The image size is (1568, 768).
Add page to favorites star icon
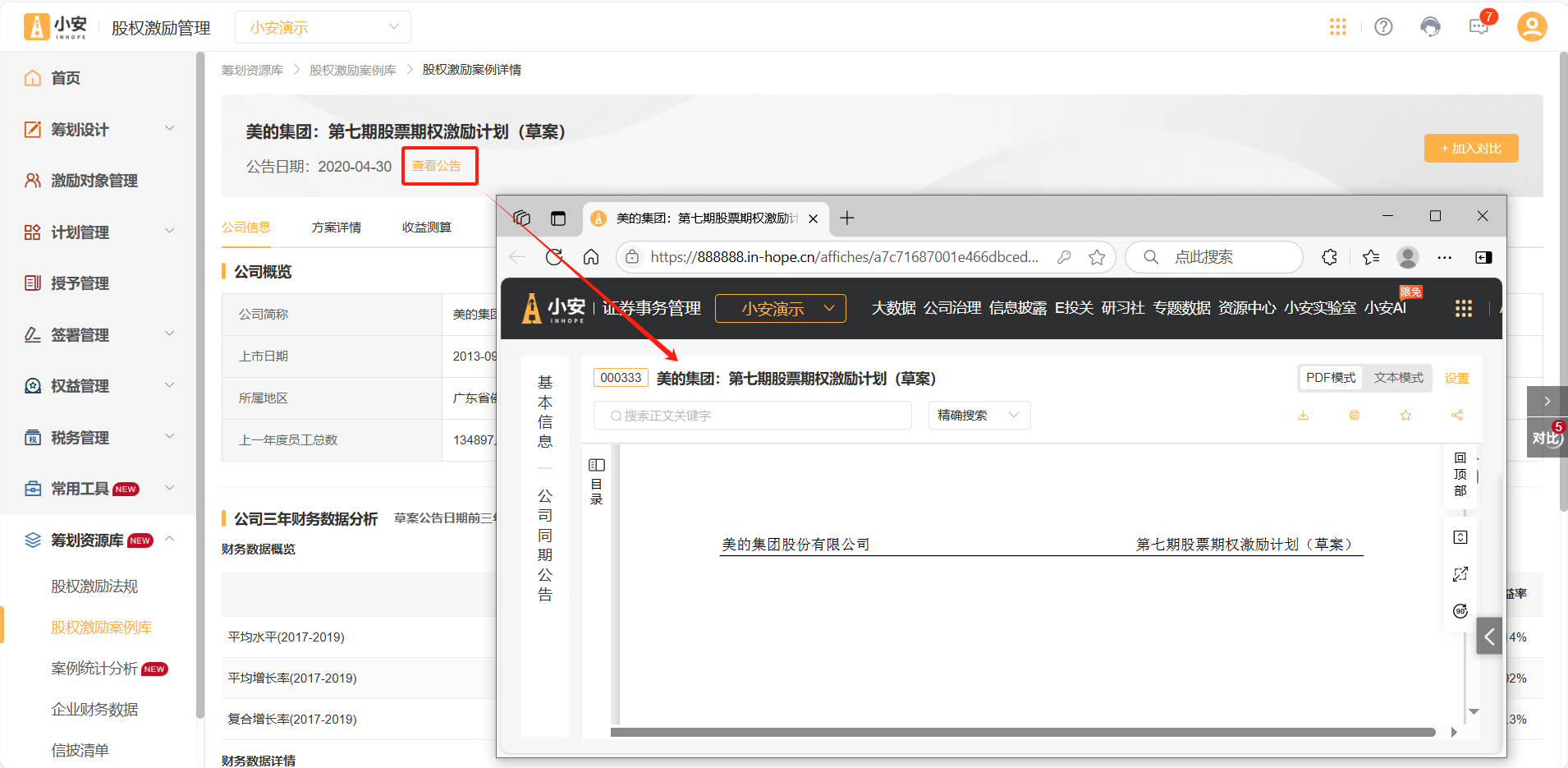1097,257
